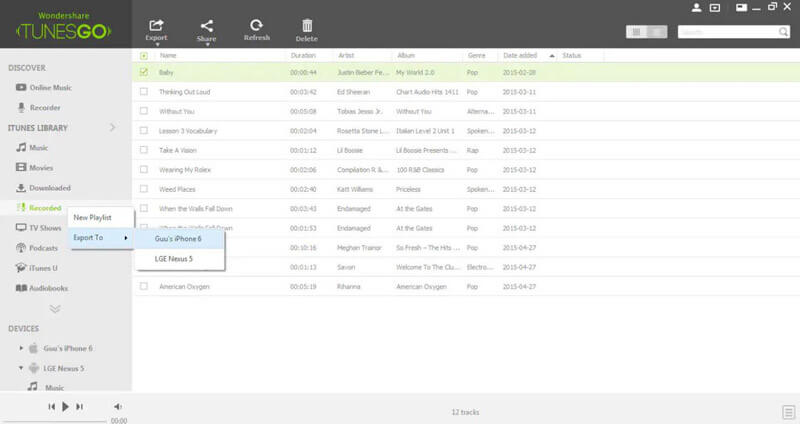Screen dimensions: 800x424
Task: Export to LGE Nexus 5
Action: coord(180,259)
